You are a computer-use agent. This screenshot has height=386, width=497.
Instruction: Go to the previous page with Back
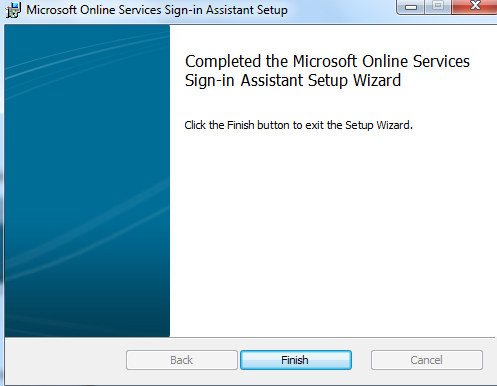[182, 360]
